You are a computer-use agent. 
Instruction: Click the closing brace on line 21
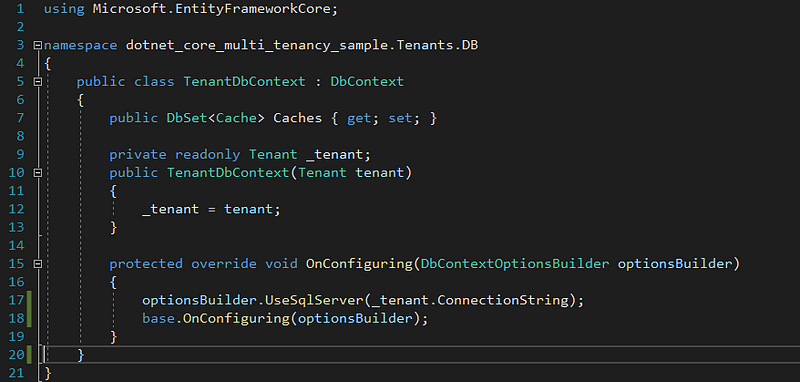[x=48, y=373]
